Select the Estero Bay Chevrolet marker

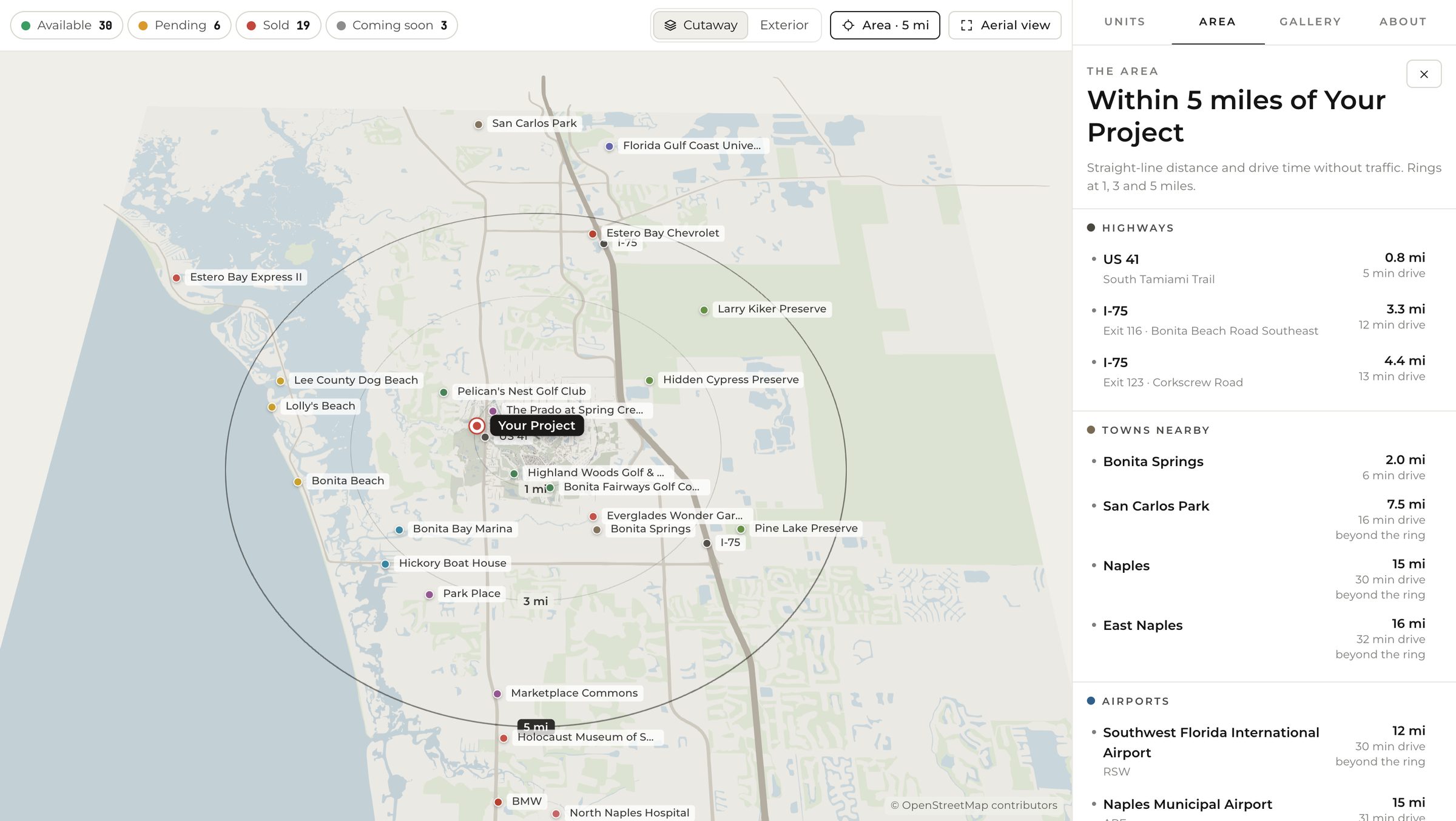(593, 234)
